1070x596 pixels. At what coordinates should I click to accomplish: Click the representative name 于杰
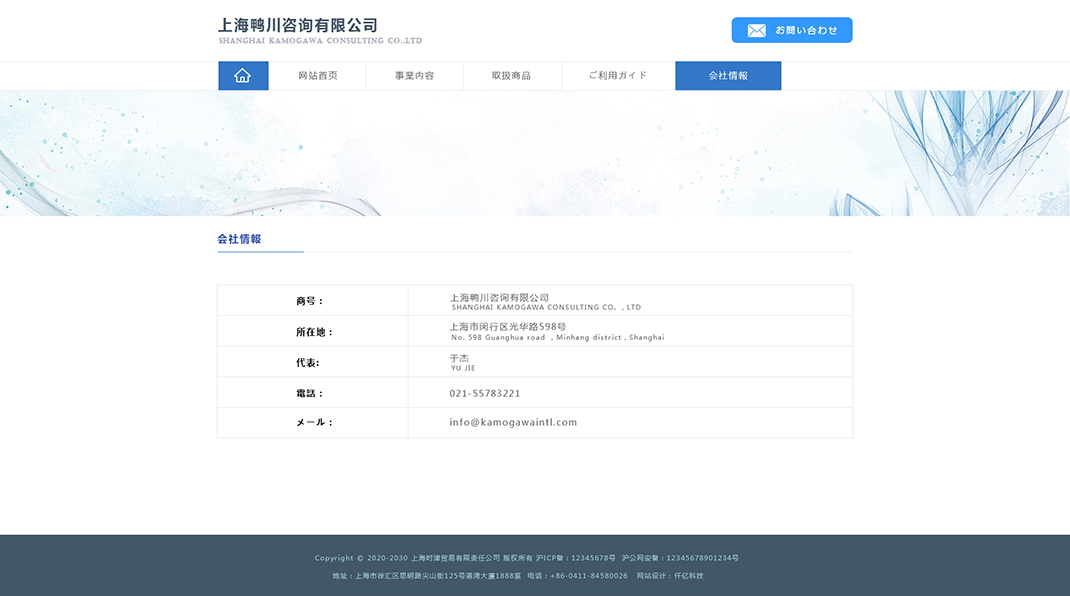point(459,358)
